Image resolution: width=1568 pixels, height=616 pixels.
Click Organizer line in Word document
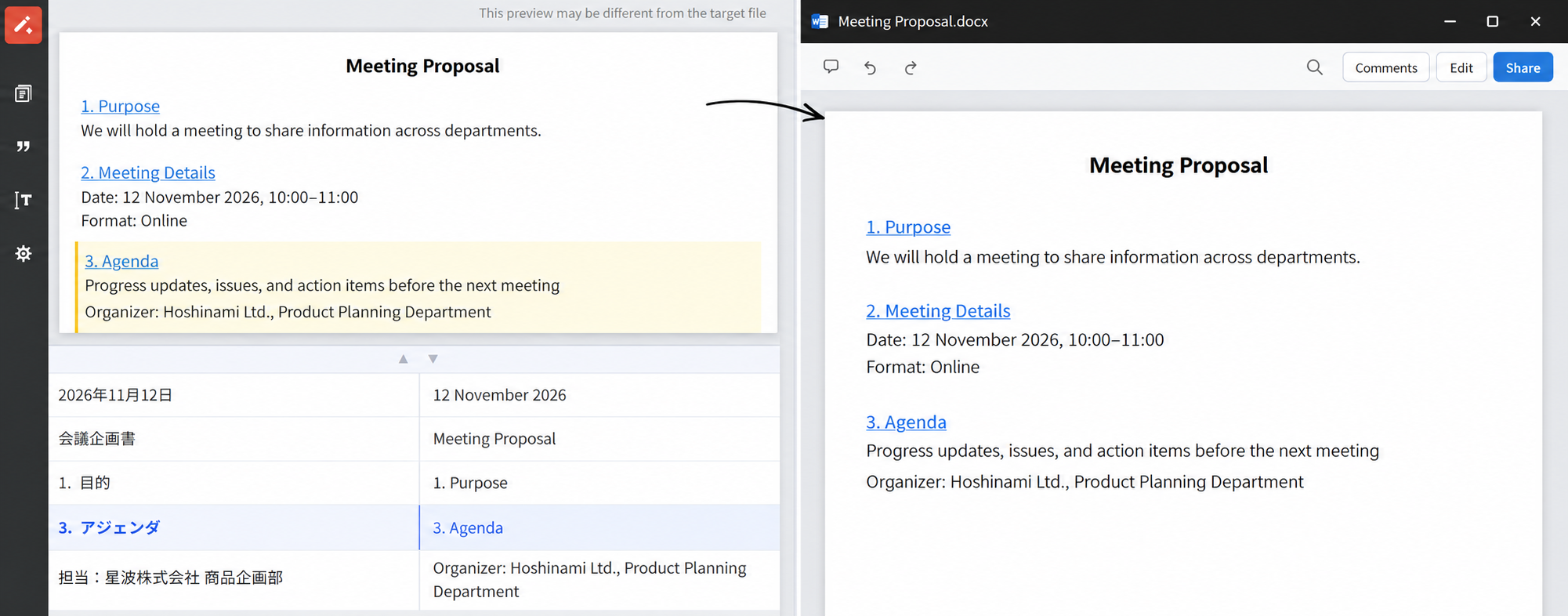coord(1085,482)
